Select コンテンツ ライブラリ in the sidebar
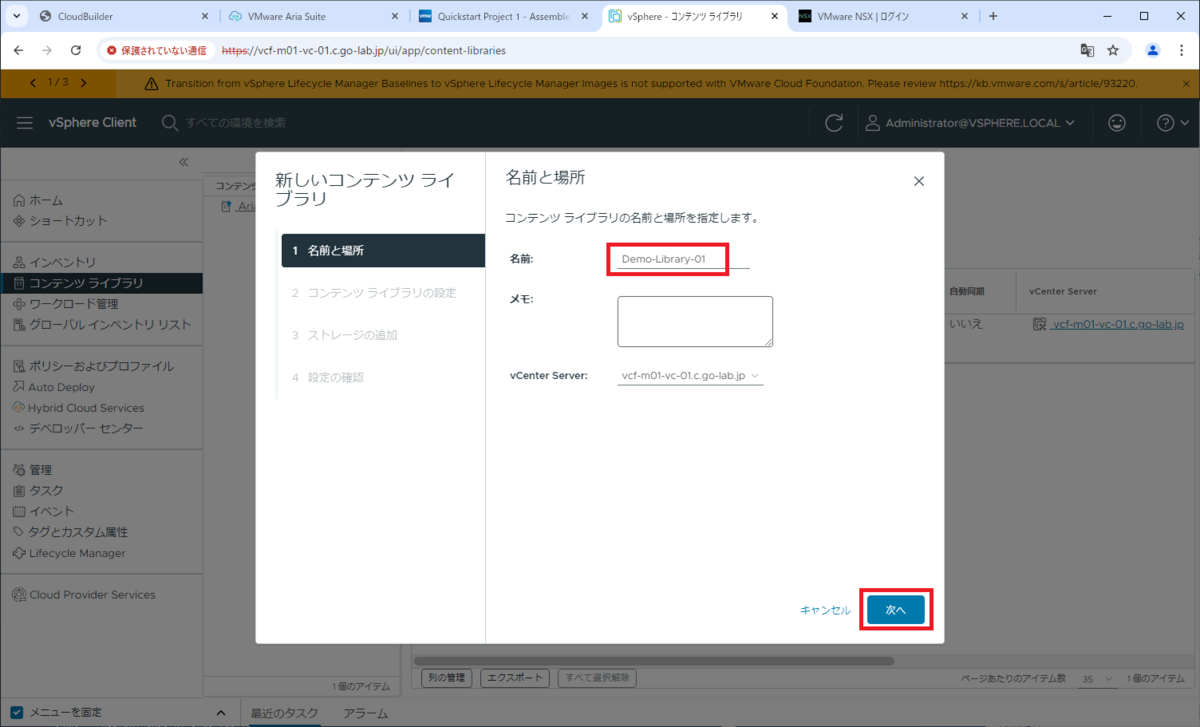The height and width of the screenshot is (727, 1200). point(101,283)
